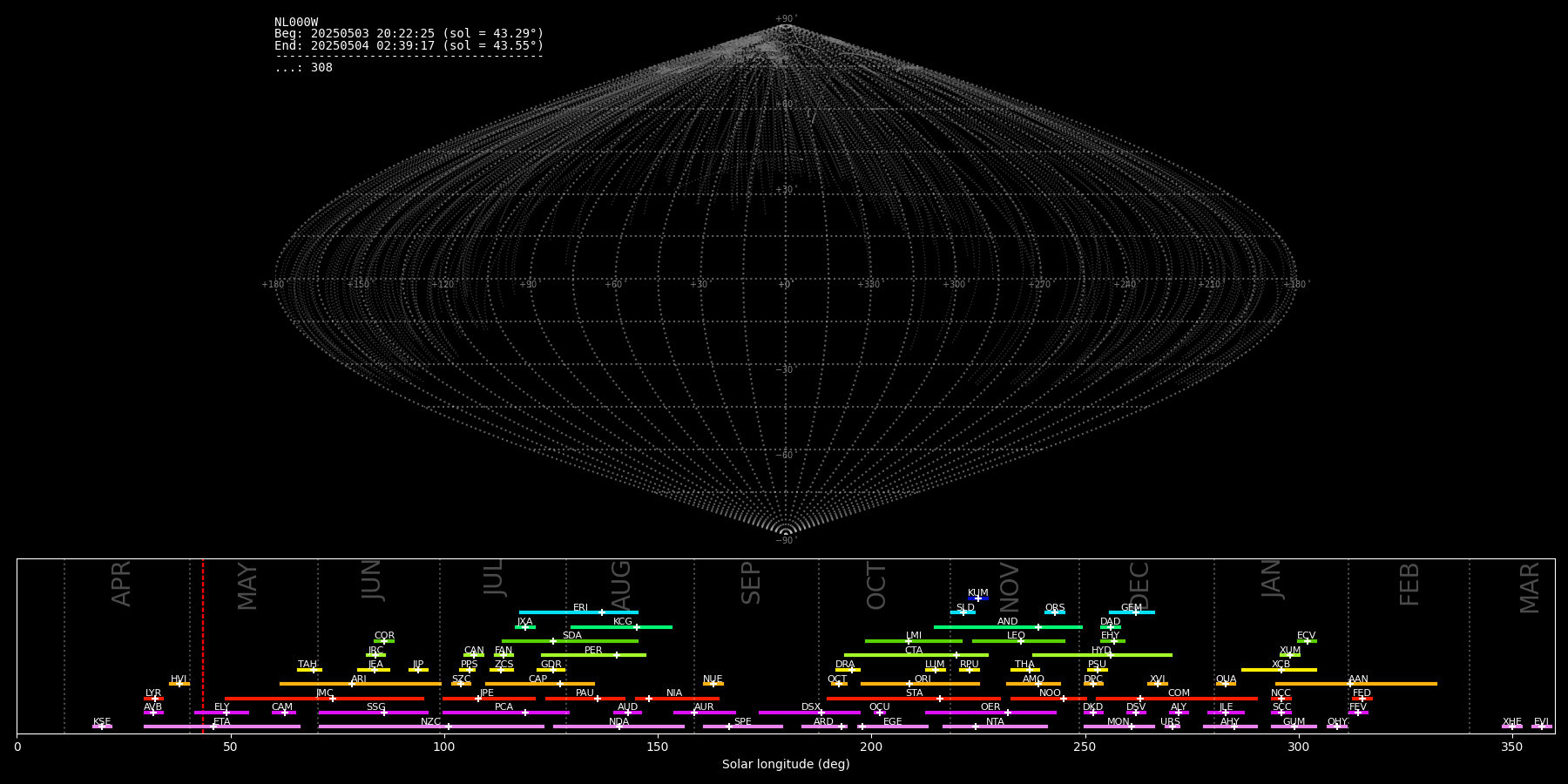Click the AND shower label
Image resolution: width=1568 pixels, height=784 pixels.
(x=1008, y=621)
